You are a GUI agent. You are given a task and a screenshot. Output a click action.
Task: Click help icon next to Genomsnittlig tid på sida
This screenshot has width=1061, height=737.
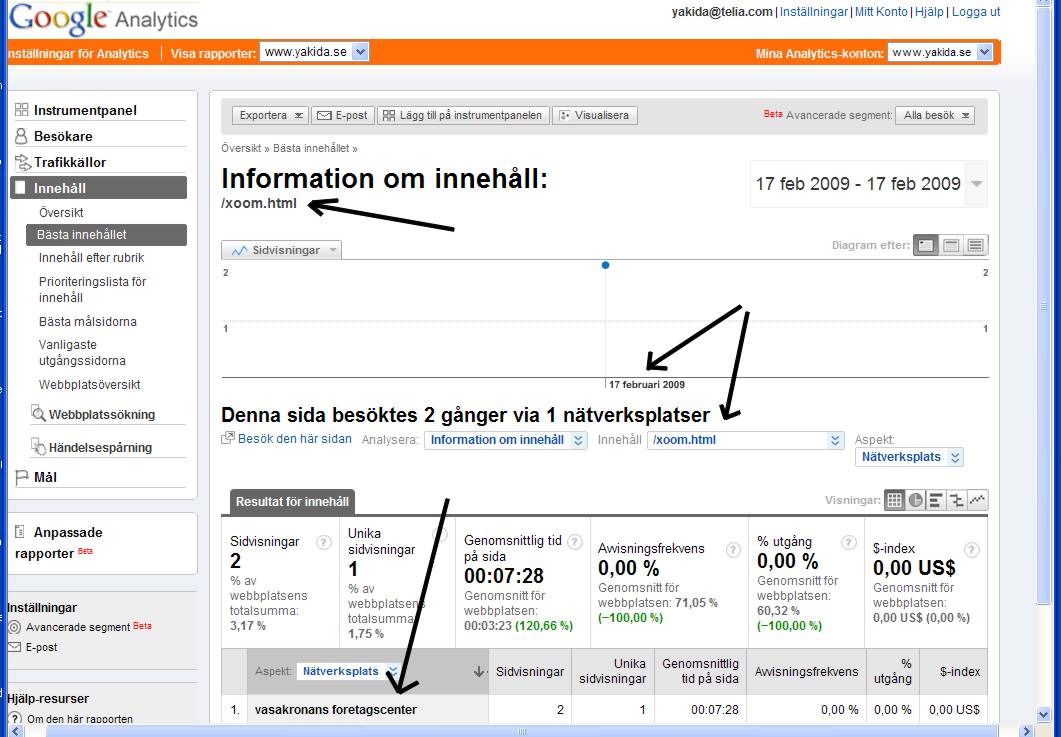pos(574,541)
